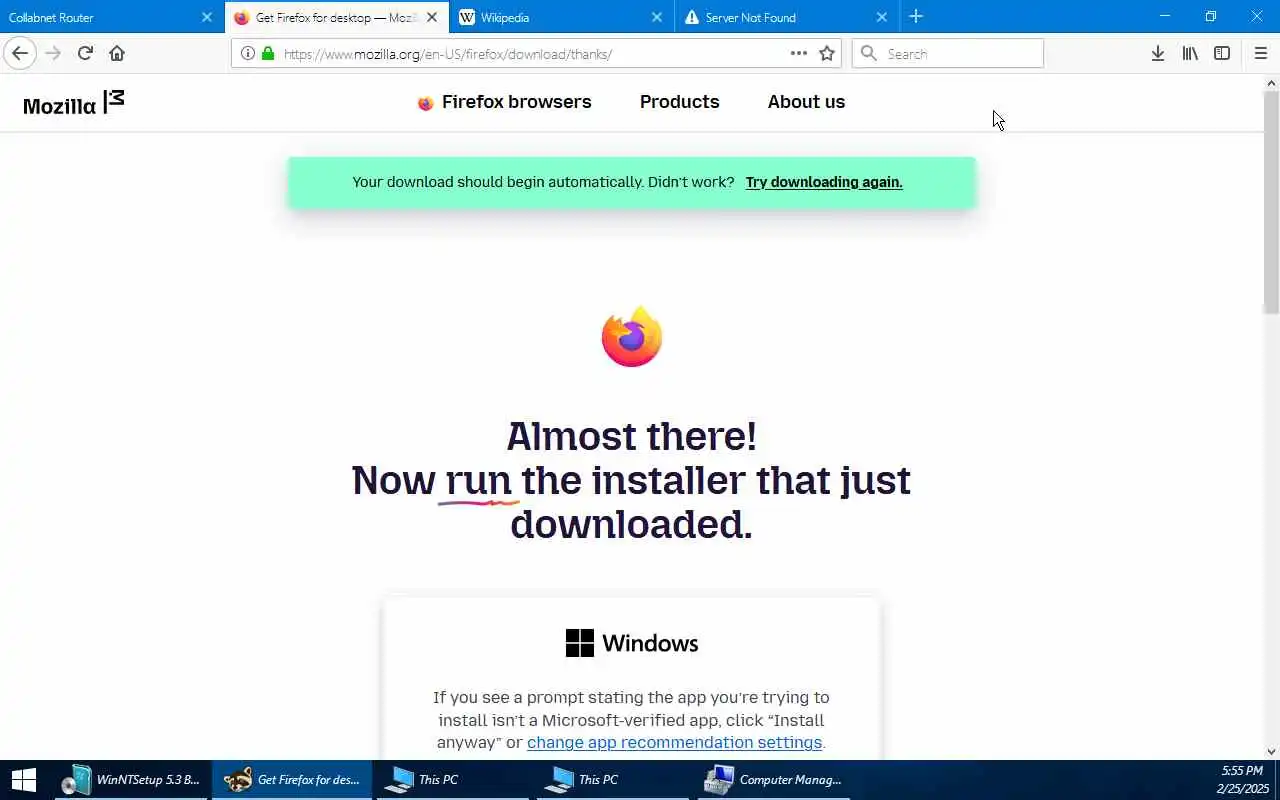Go back to the previous page
The image size is (1280, 800).
(20, 53)
